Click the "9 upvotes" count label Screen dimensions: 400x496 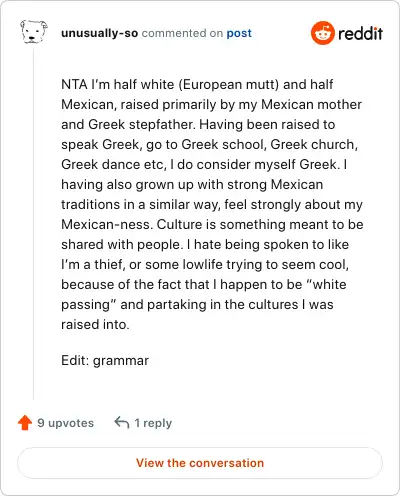click(x=65, y=423)
